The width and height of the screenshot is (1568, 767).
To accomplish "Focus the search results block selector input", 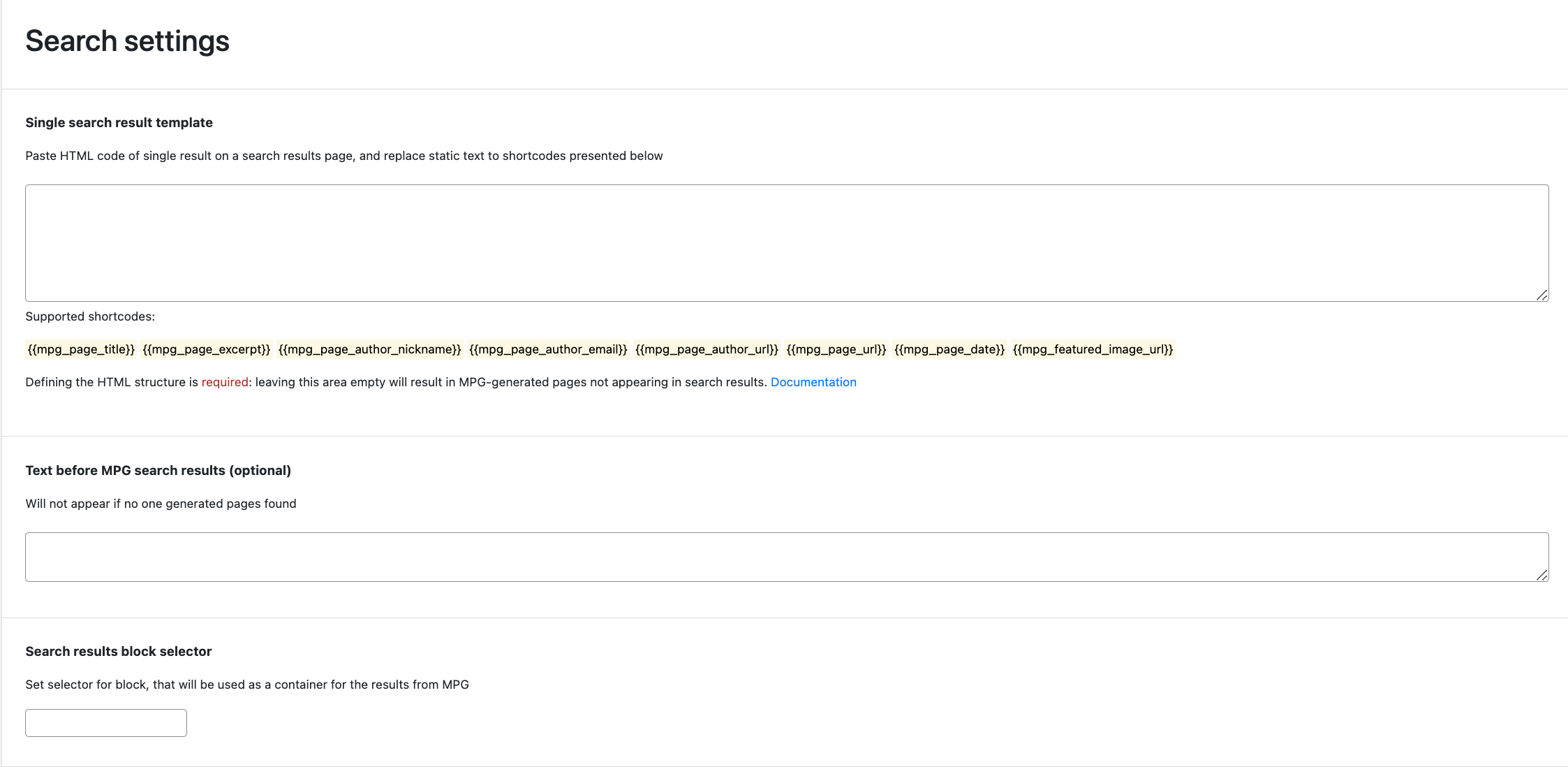I will click(x=106, y=723).
